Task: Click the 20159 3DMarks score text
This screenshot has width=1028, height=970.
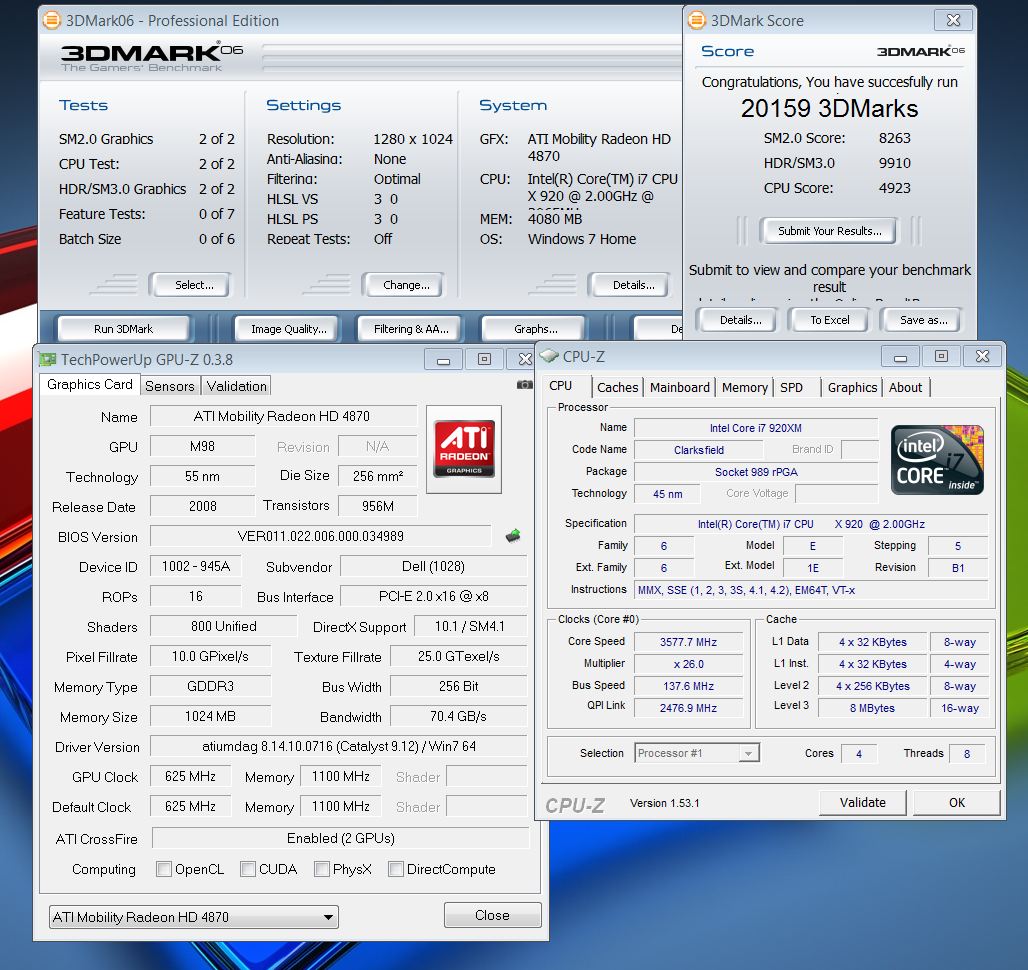Action: 829,108
